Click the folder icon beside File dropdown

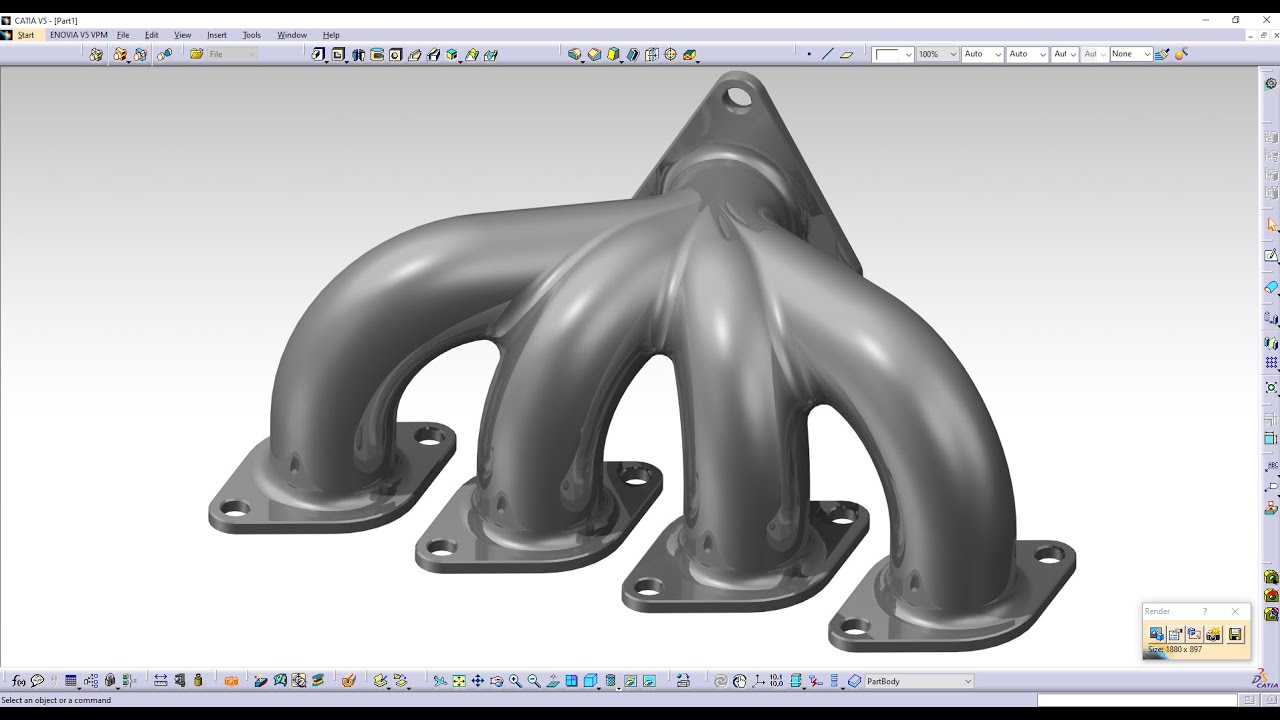[x=196, y=54]
